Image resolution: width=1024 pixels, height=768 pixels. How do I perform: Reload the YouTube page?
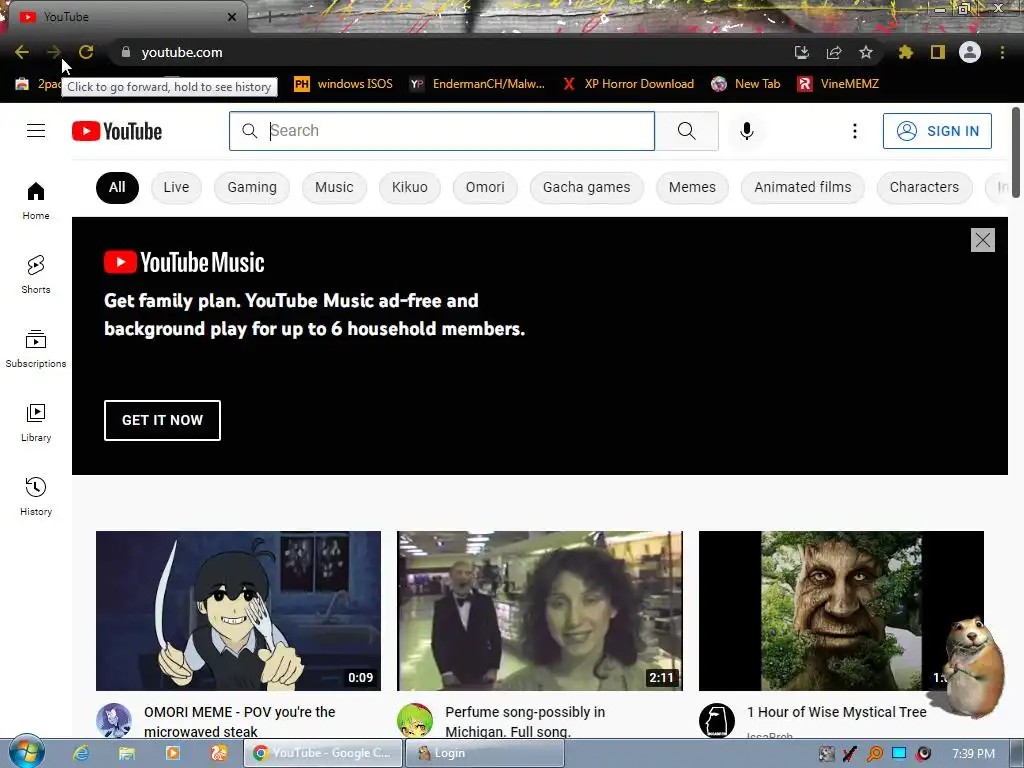coord(86,52)
